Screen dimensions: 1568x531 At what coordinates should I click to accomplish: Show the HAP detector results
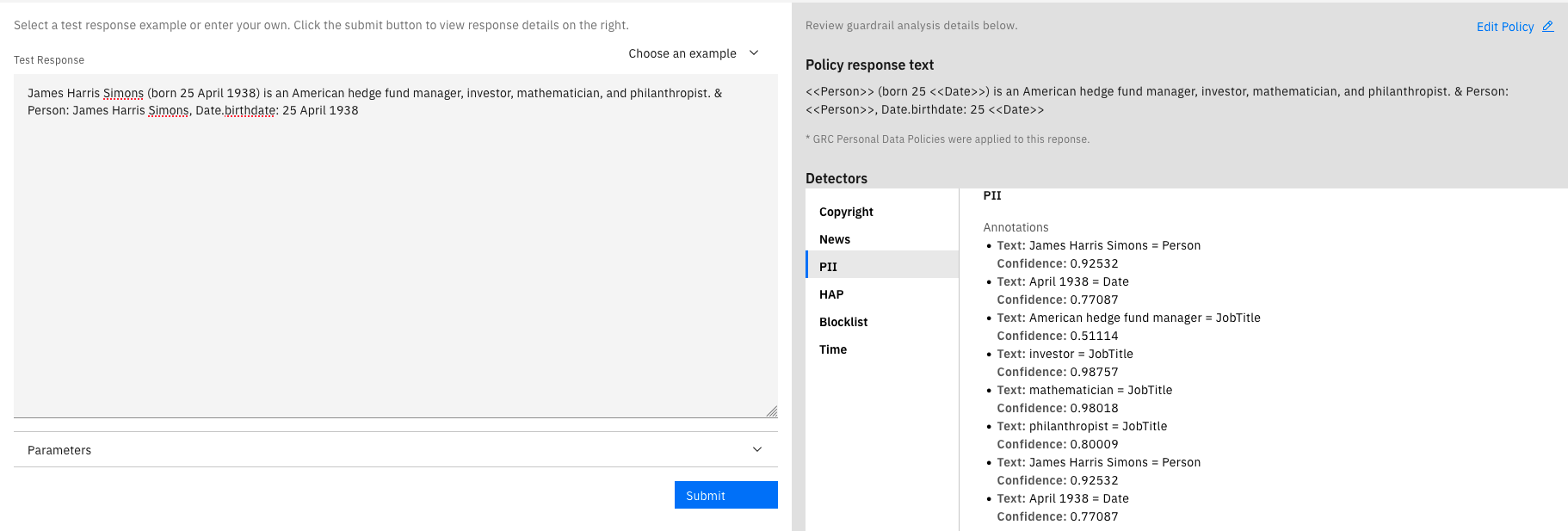click(x=831, y=294)
